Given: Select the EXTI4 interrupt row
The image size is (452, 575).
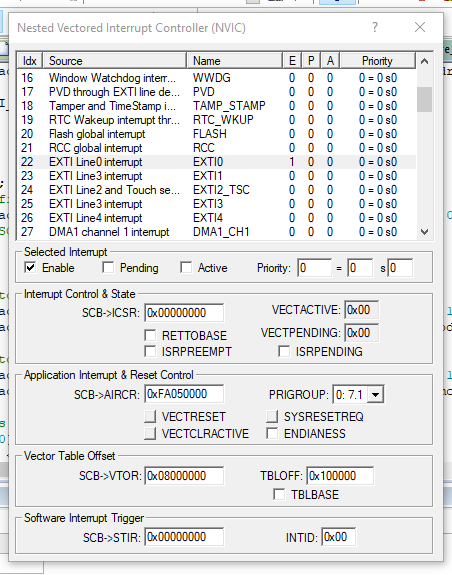Looking at the screenshot, I should click(217, 218).
